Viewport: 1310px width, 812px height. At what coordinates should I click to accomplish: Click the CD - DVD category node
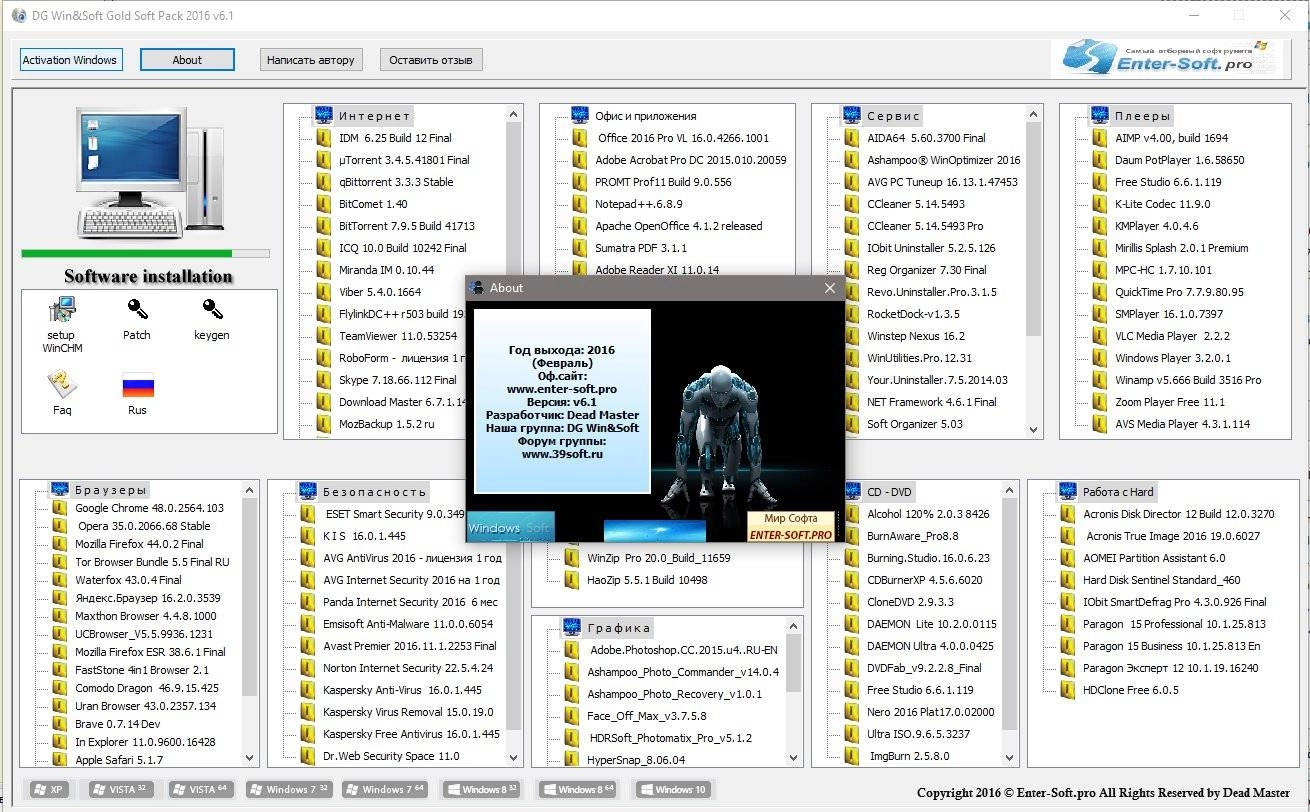(x=889, y=491)
